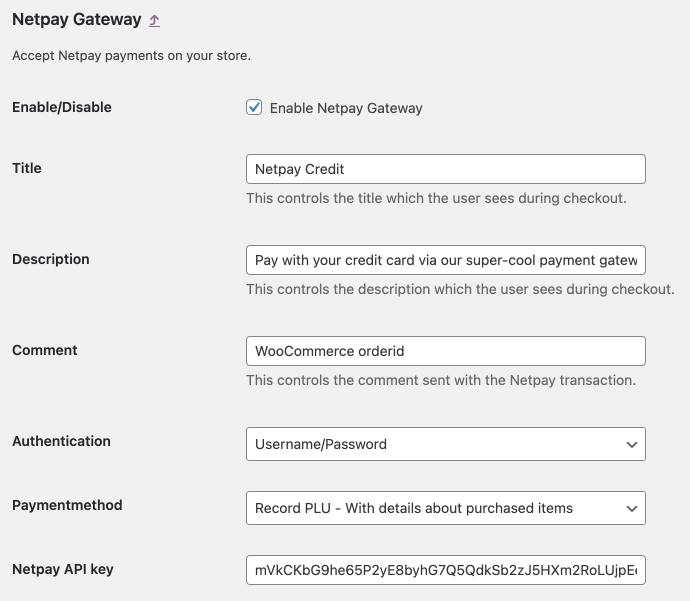This screenshot has width=690, height=601.
Task: Click the Comment label
Action: click(x=45, y=350)
